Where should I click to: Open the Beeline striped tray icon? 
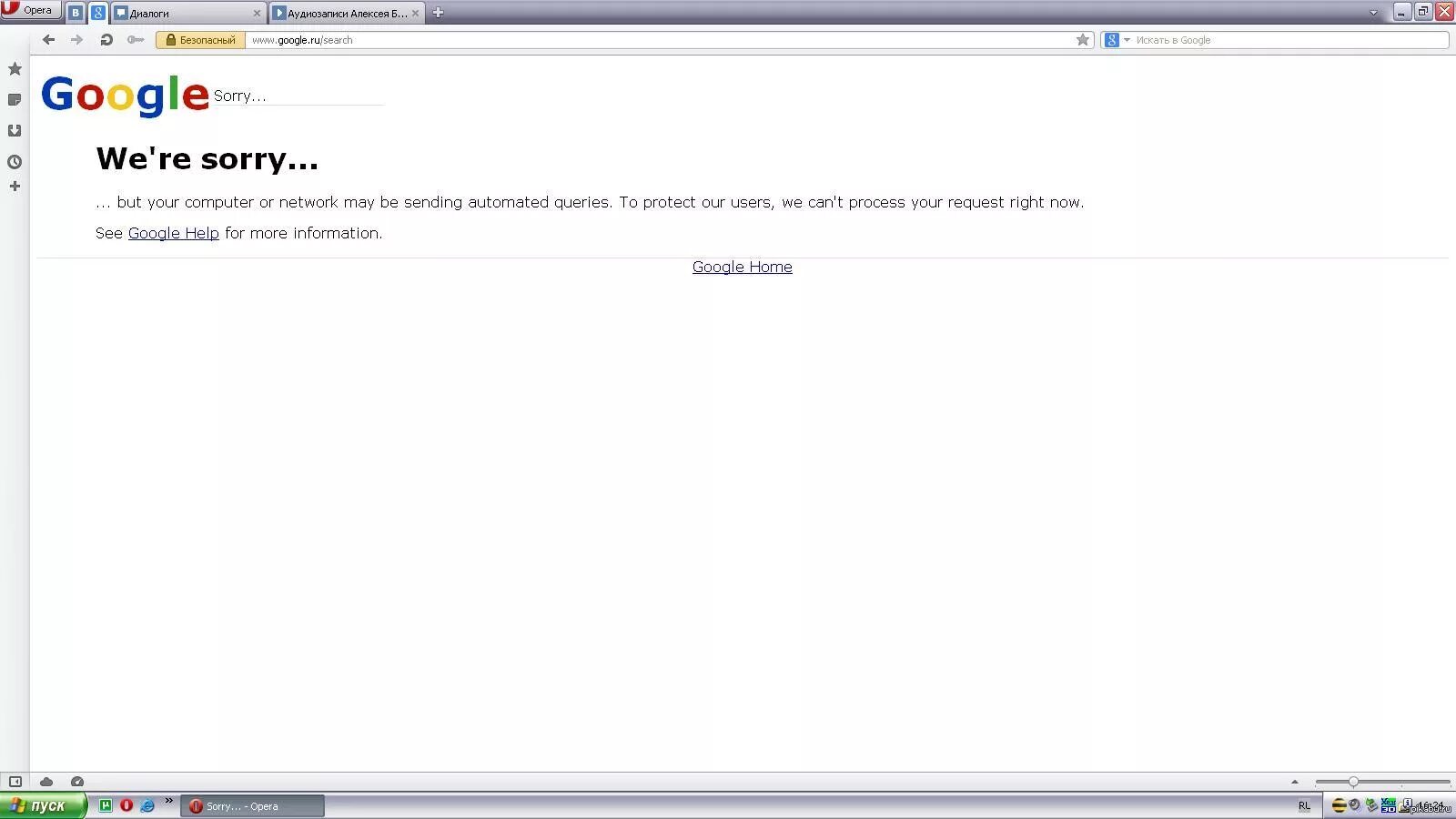coord(1339,805)
